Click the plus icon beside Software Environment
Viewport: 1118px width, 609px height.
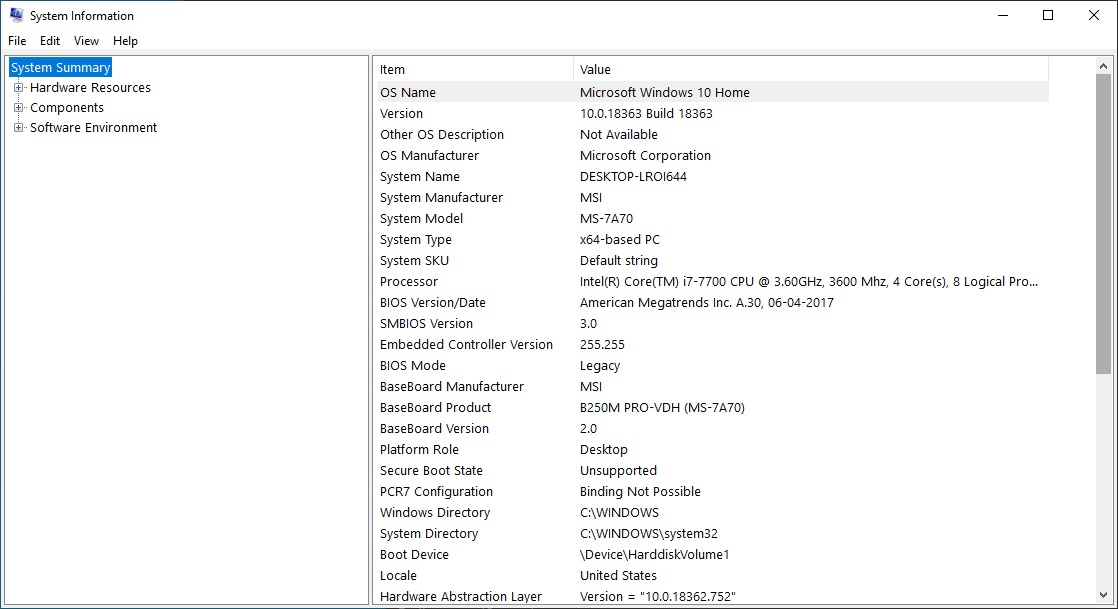pos(18,127)
